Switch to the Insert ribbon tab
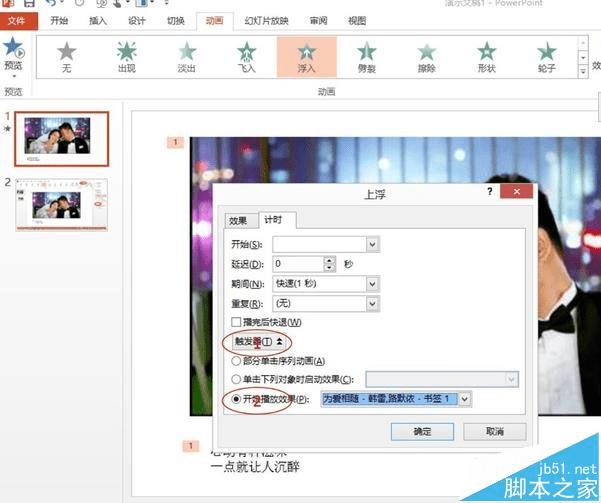601x503 pixels. [x=98, y=21]
